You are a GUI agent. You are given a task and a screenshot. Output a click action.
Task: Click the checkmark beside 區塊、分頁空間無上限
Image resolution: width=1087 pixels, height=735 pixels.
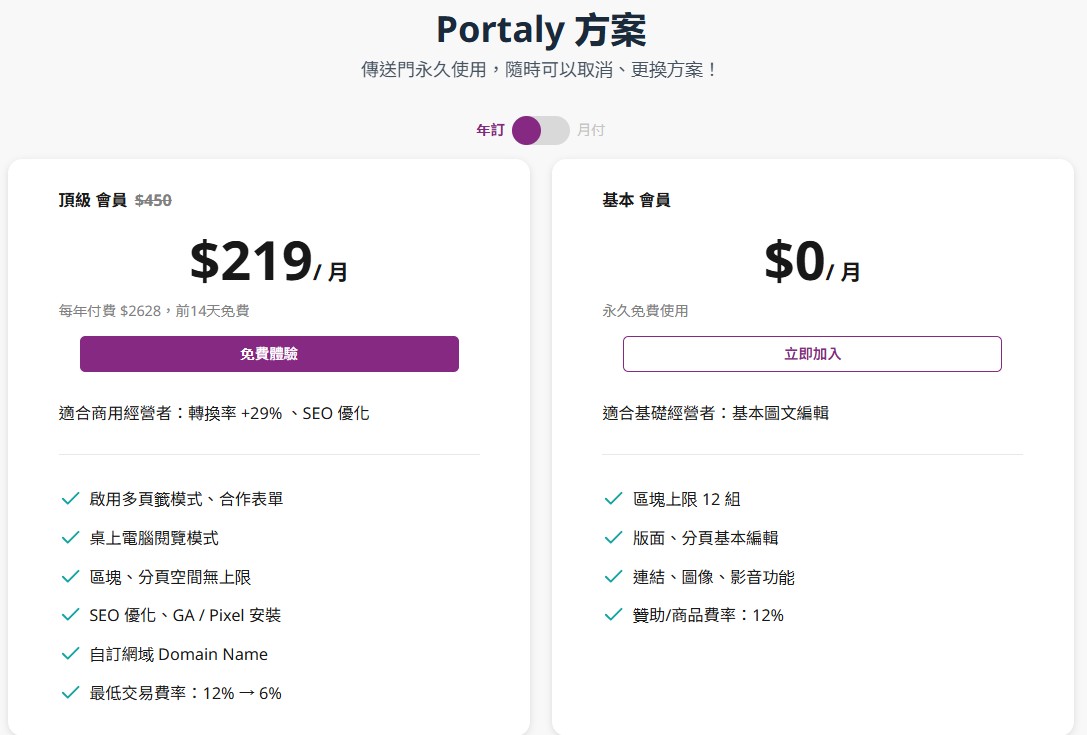tap(69, 576)
